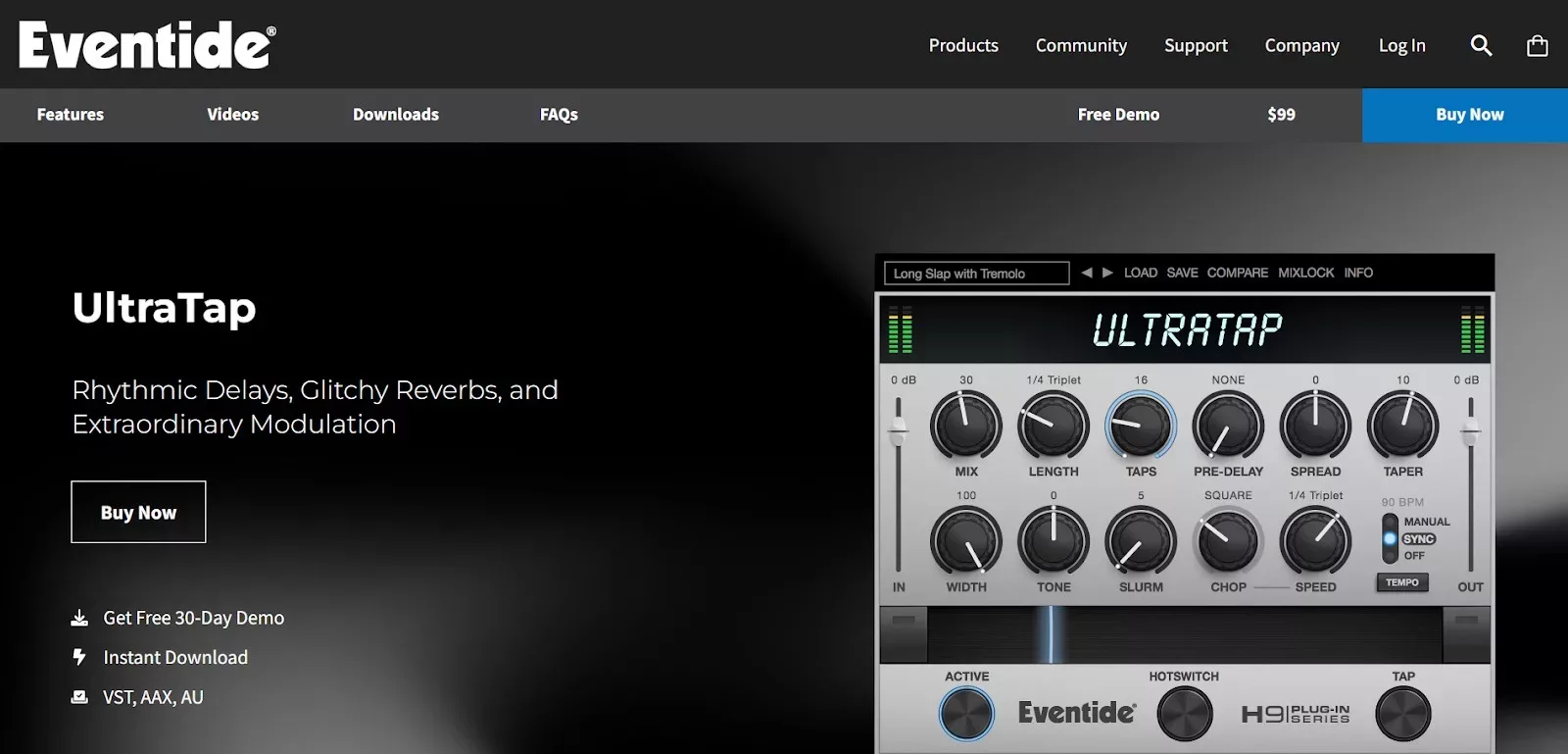This screenshot has height=754, width=1568.
Task: Click the OUT level slider handle
Action: 1470,429
